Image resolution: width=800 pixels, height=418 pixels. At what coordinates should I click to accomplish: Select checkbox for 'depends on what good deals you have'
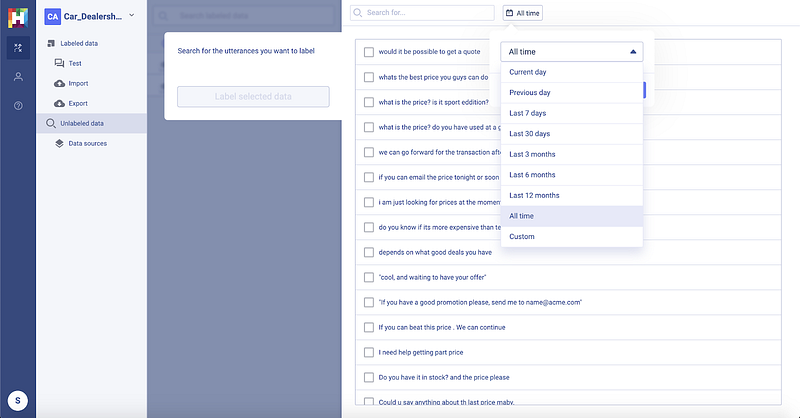click(x=369, y=252)
